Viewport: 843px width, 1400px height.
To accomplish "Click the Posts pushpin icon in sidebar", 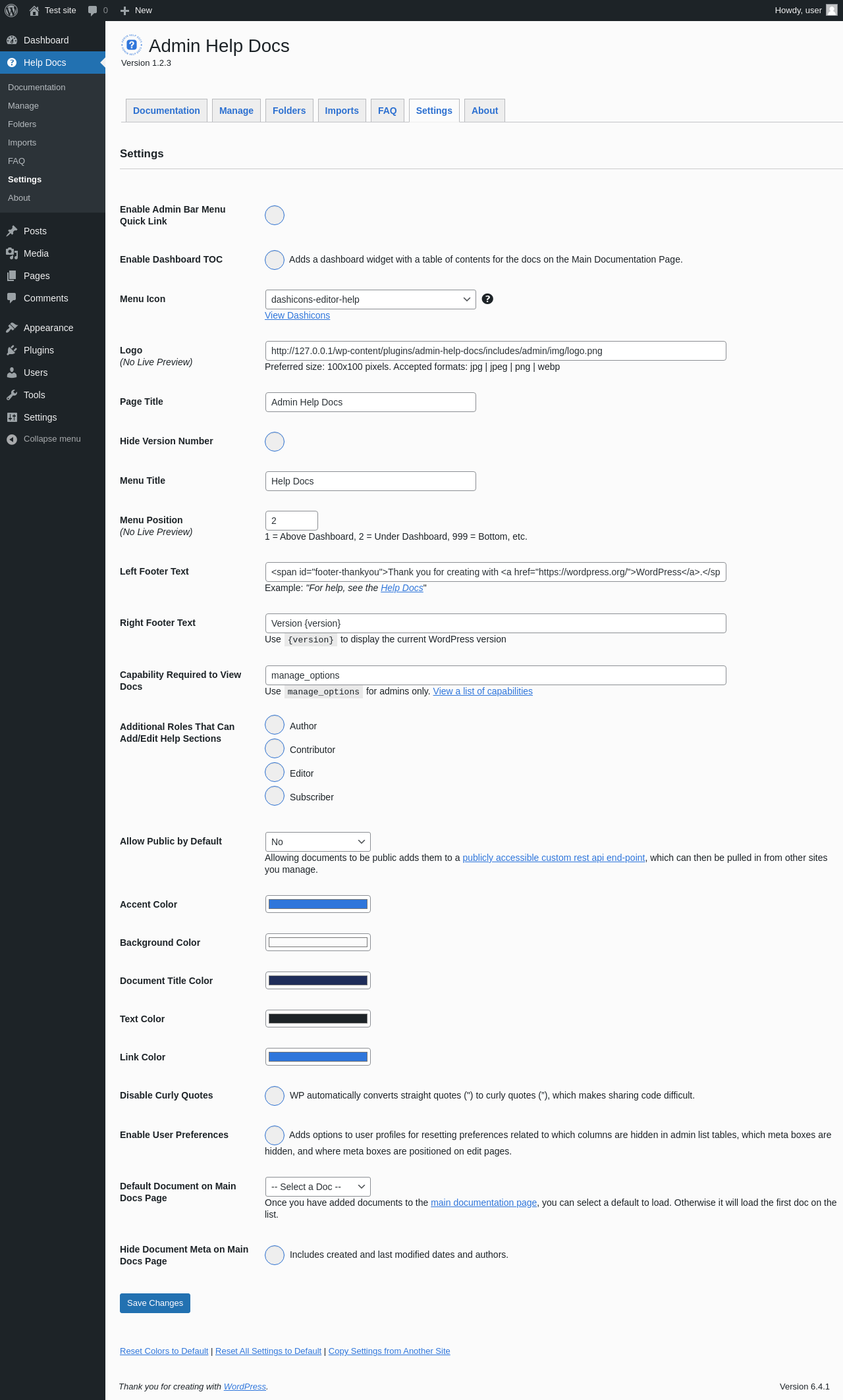I will click(x=12, y=231).
